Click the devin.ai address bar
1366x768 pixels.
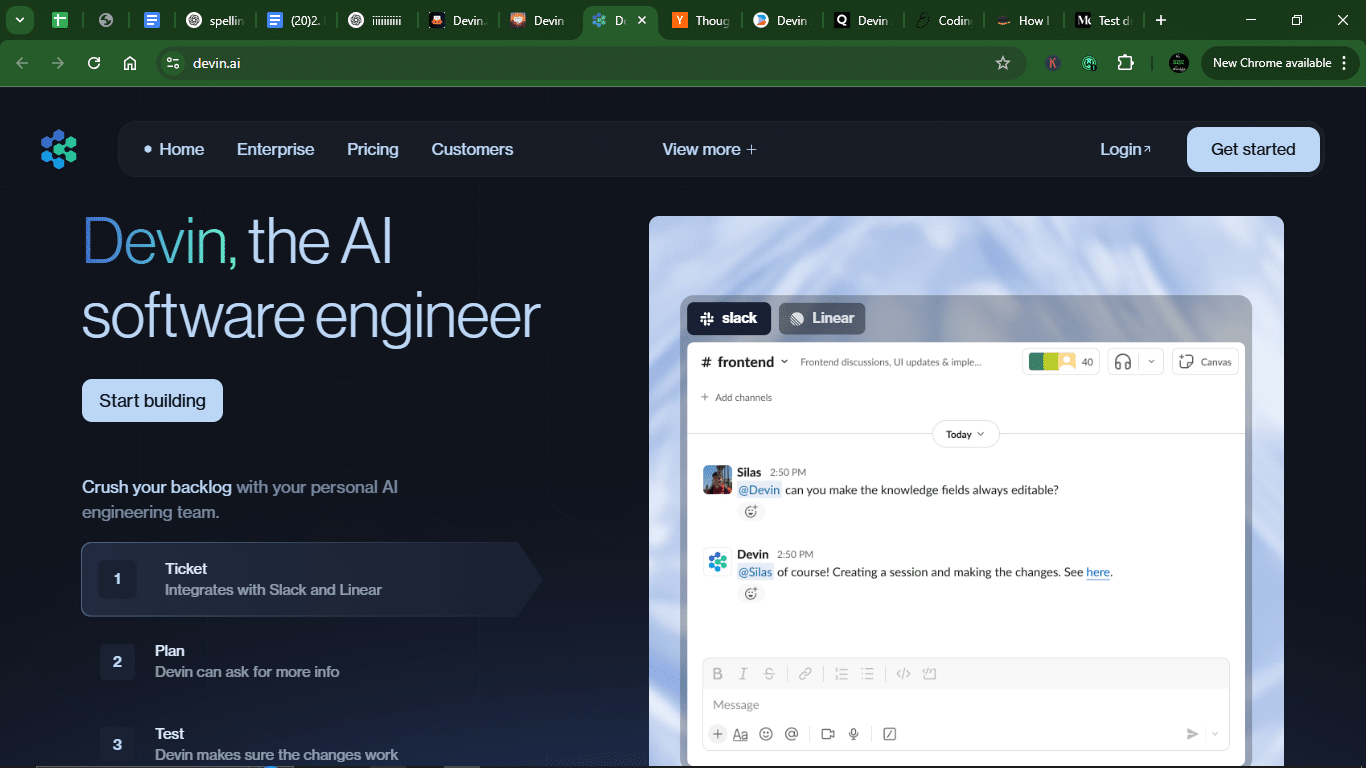tap(590, 63)
